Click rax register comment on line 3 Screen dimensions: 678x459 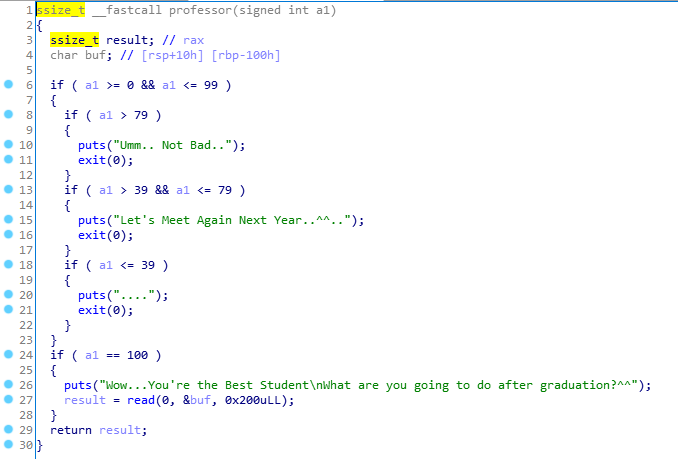click(193, 40)
